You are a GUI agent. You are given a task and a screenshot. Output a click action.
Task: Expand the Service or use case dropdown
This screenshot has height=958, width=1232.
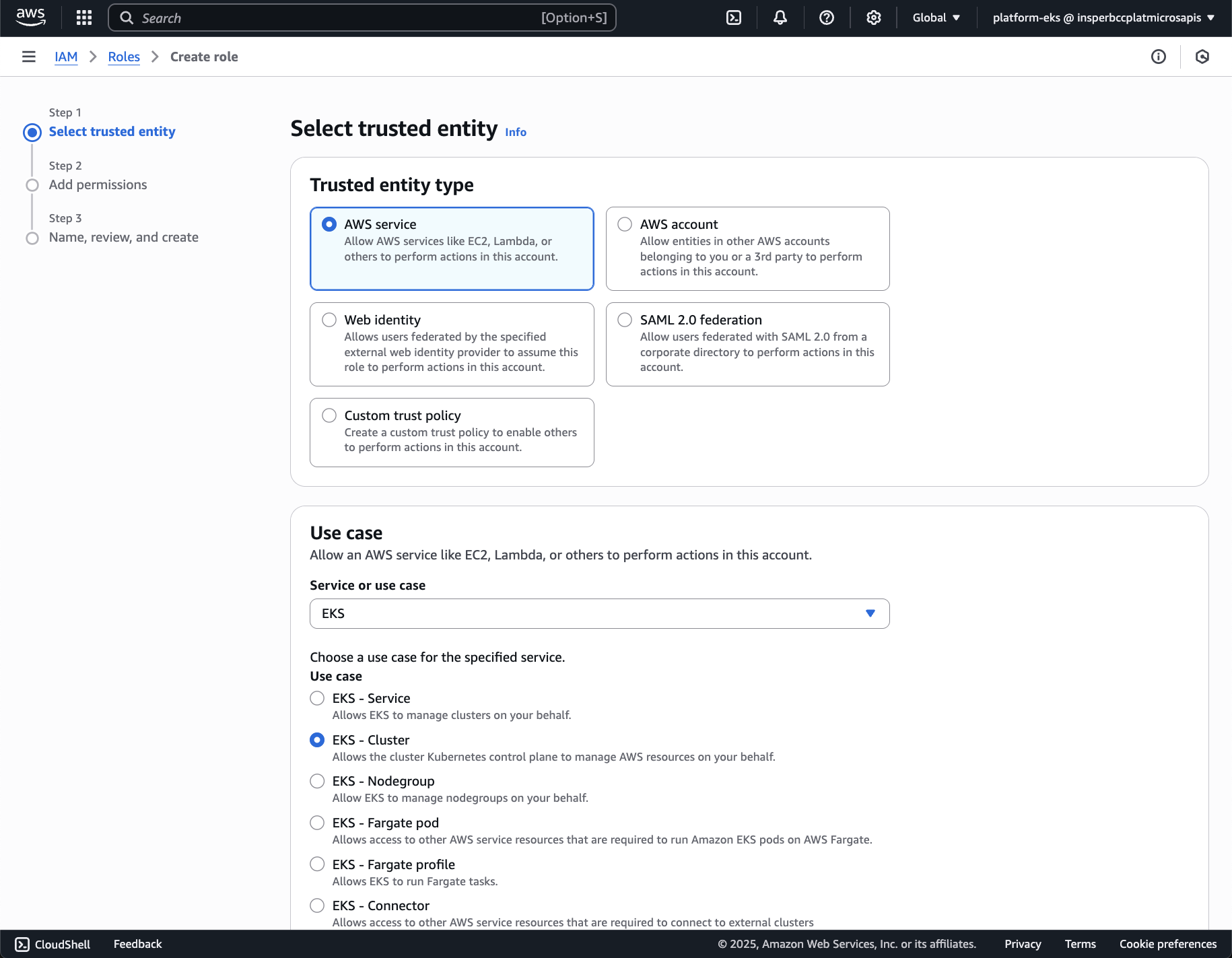coord(599,613)
